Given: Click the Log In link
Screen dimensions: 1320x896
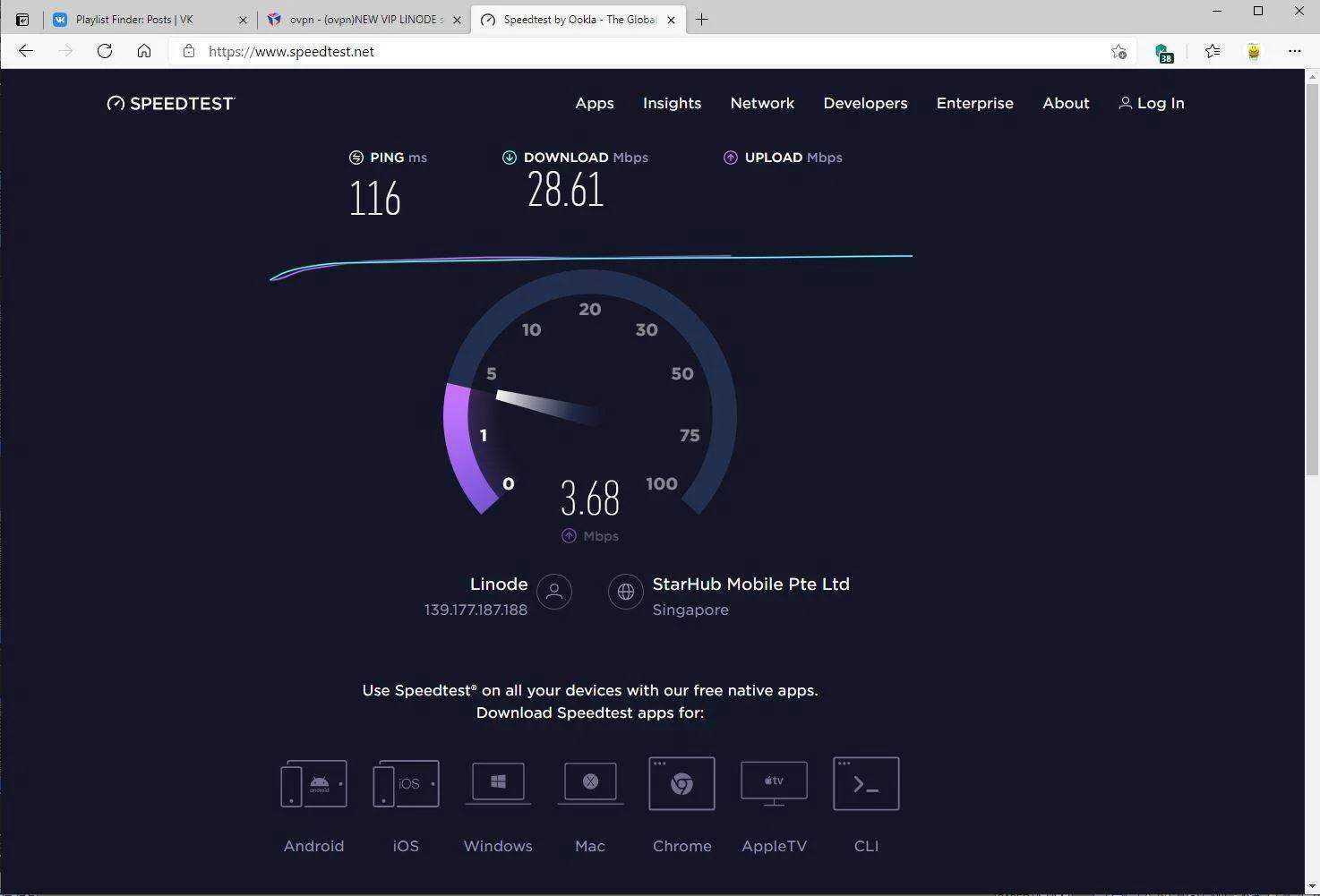Looking at the screenshot, I should click(x=1152, y=104).
